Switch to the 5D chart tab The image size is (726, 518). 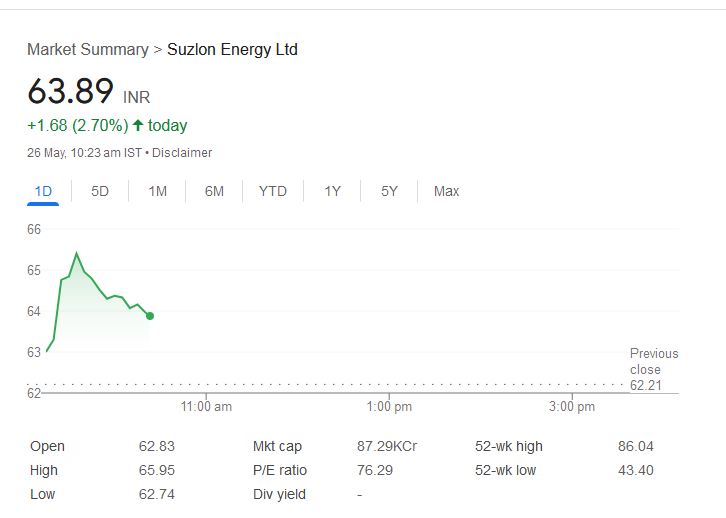(x=100, y=191)
